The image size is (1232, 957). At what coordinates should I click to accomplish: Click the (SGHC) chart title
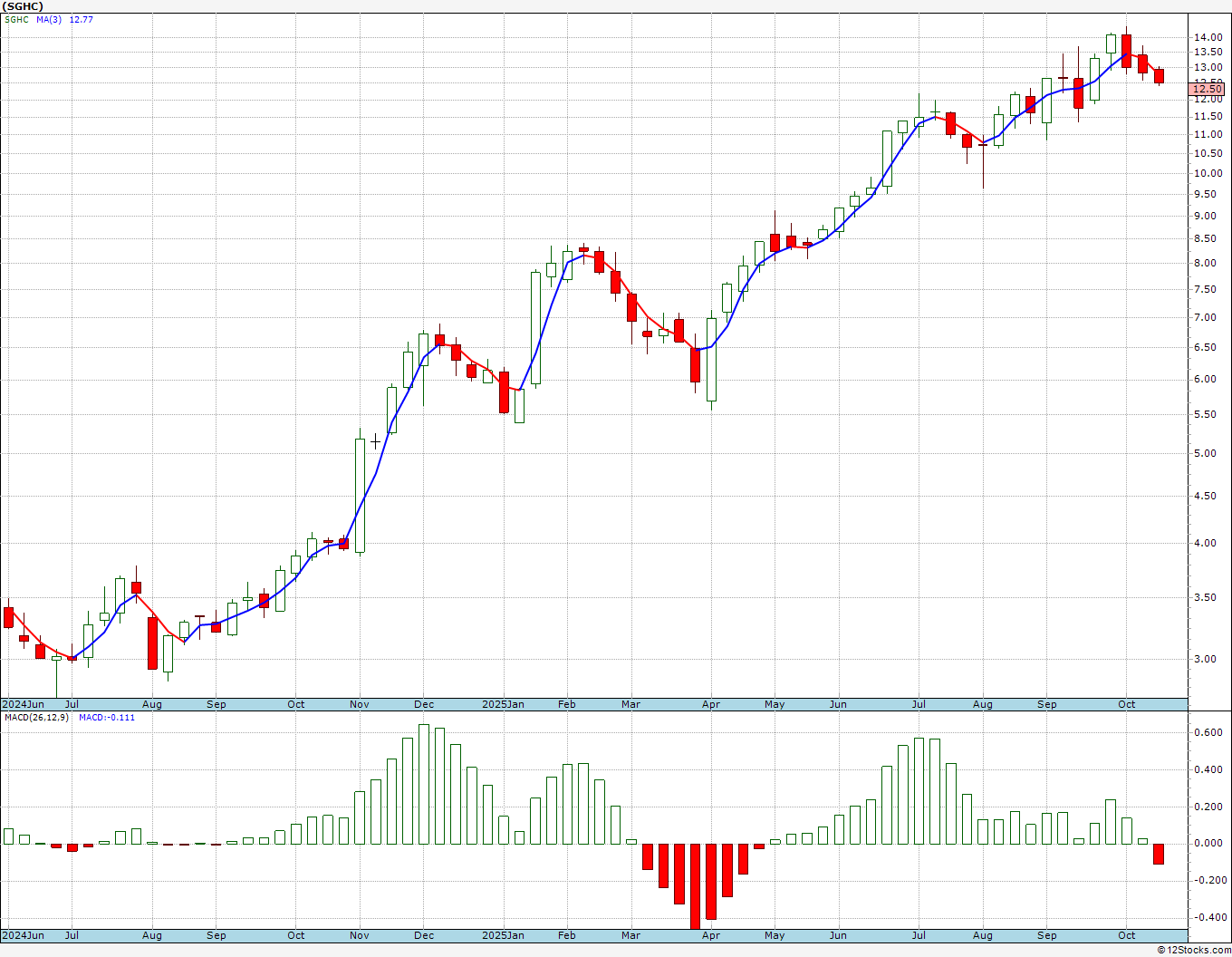pyautogui.click(x=22, y=6)
